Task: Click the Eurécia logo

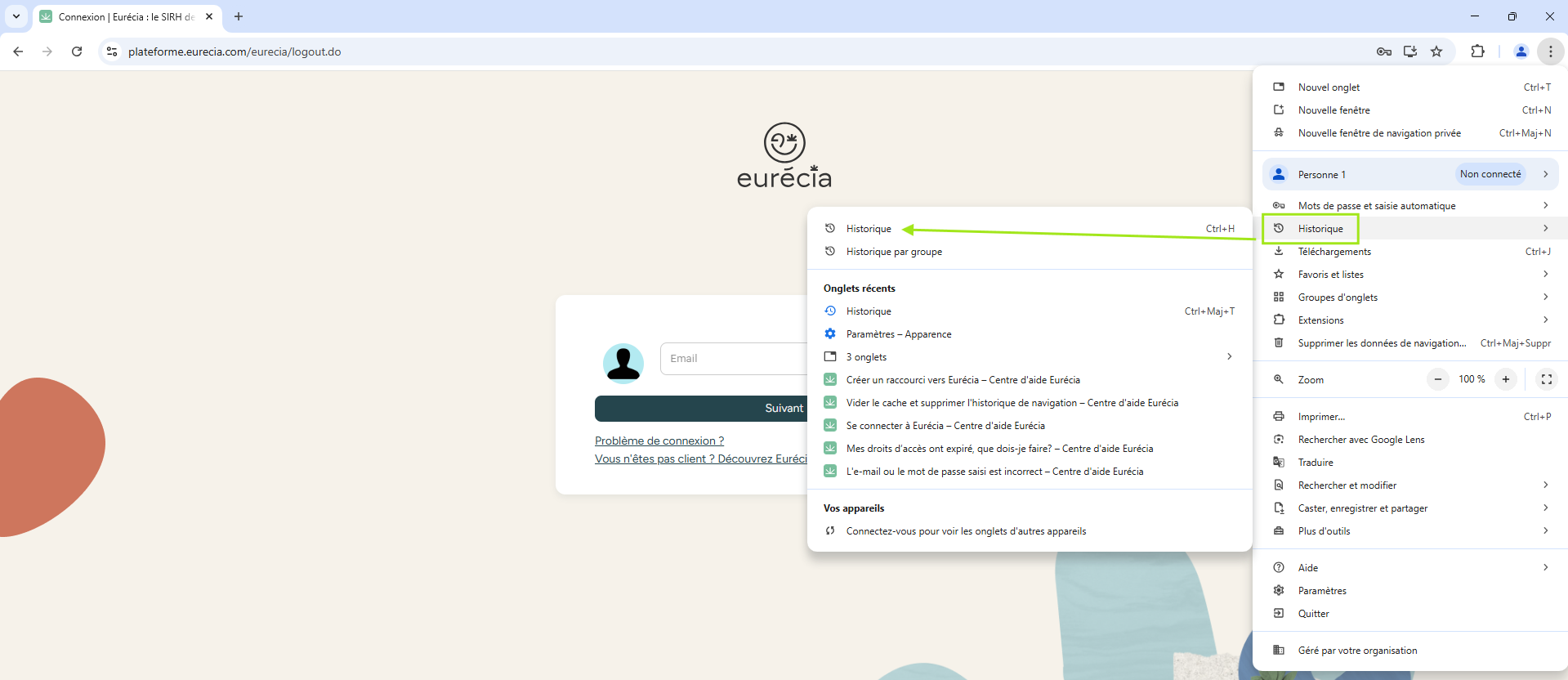Action: click(784, 156)
